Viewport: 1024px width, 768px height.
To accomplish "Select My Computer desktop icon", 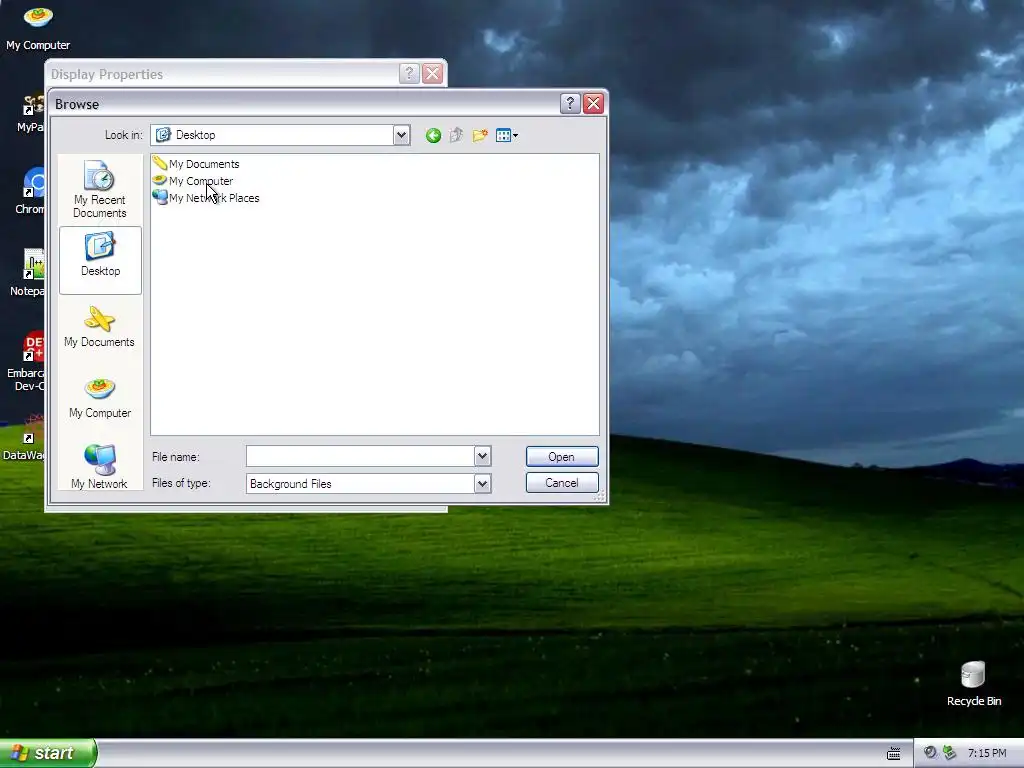I will click(38, 27).
